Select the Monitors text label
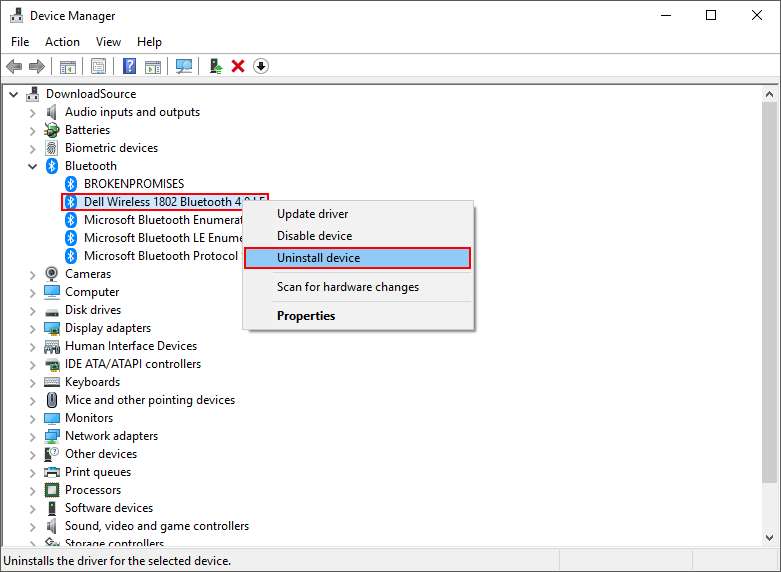781x572 pixels. click(x=89, y=418)
